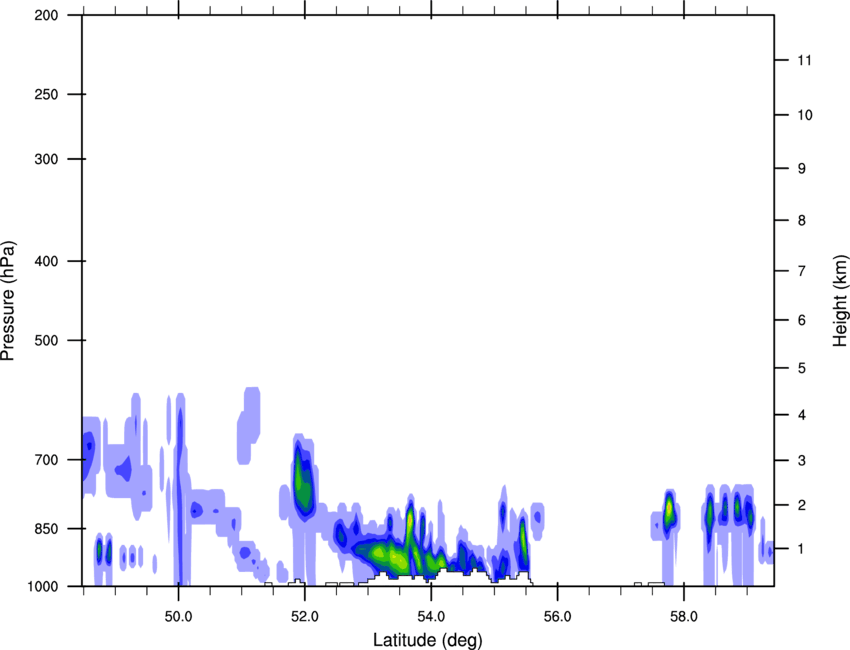
Task: Click the 700 pressure tick label
Action: [46, 460]
